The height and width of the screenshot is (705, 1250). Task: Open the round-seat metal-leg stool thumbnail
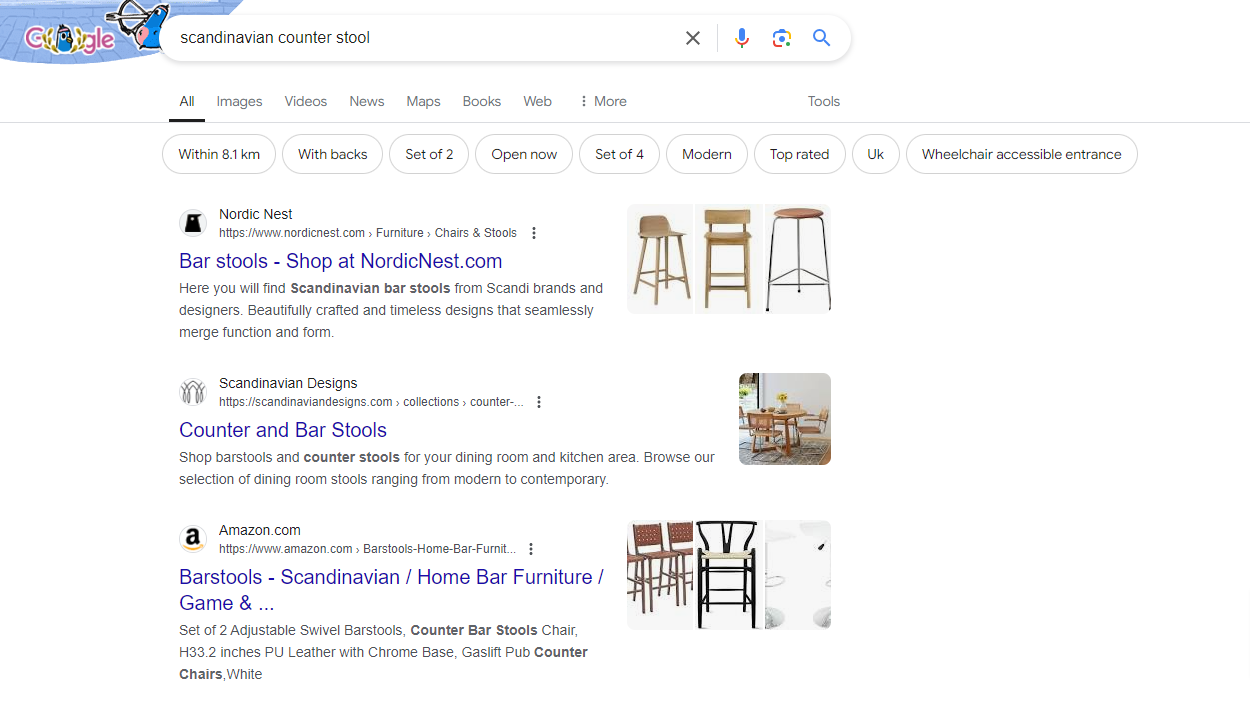point(798,259)
